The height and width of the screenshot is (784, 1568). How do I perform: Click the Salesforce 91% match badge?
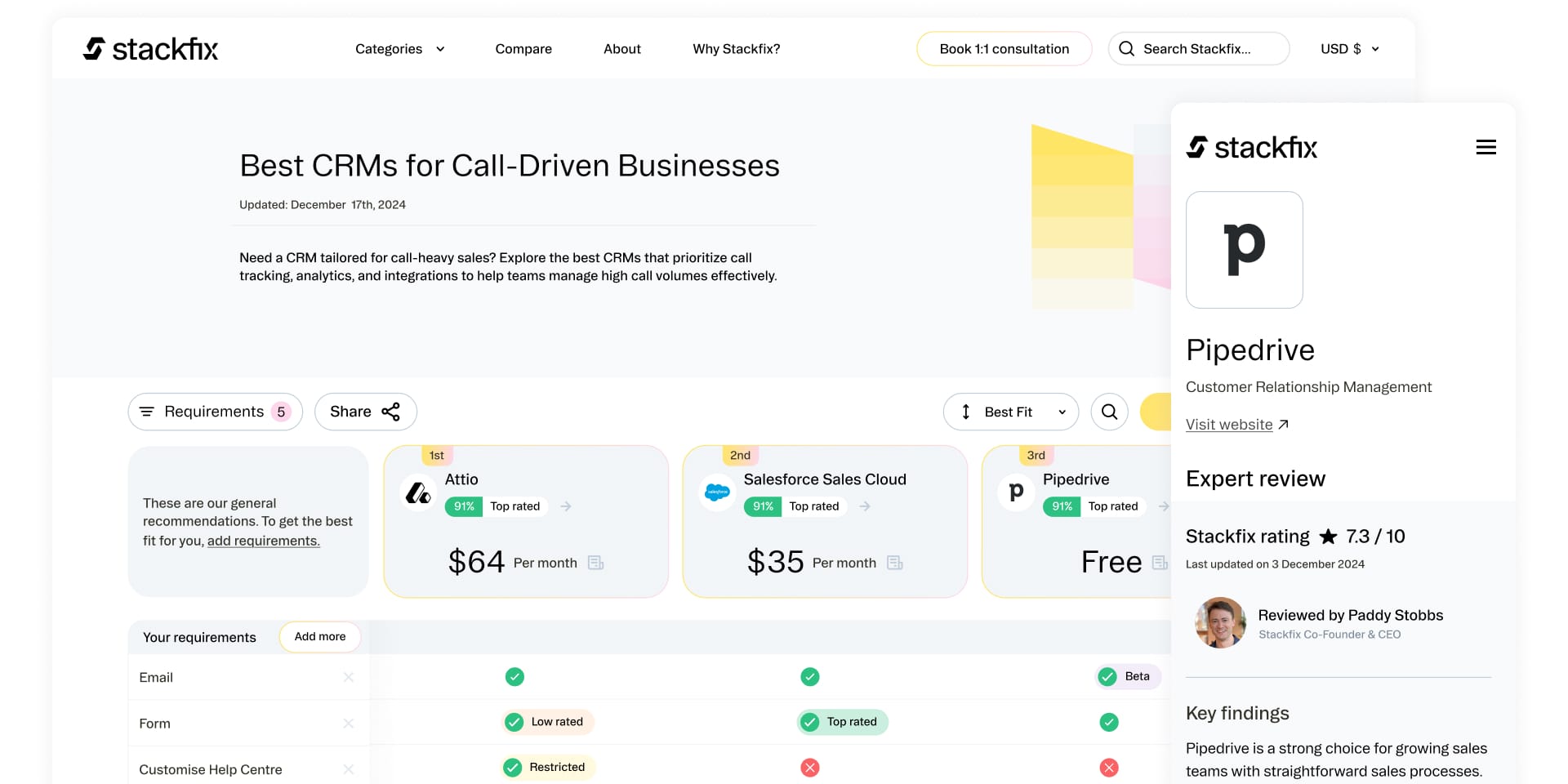[x=763, y=506]
